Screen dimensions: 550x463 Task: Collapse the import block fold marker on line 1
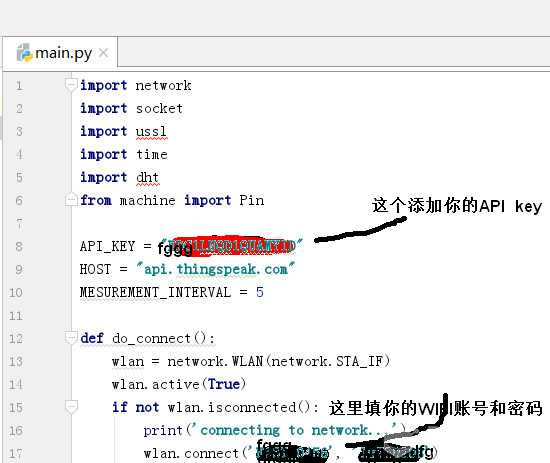coord(71,85)
